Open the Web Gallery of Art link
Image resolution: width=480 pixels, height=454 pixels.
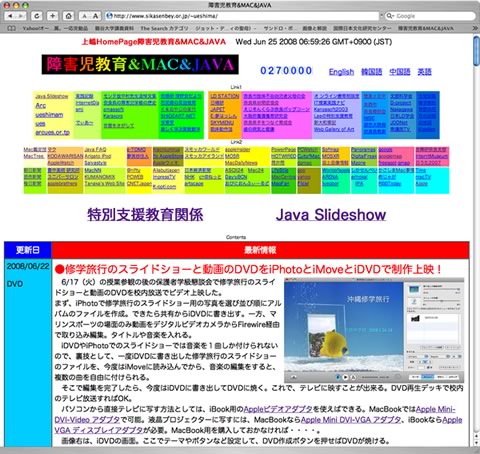point(334,129)
